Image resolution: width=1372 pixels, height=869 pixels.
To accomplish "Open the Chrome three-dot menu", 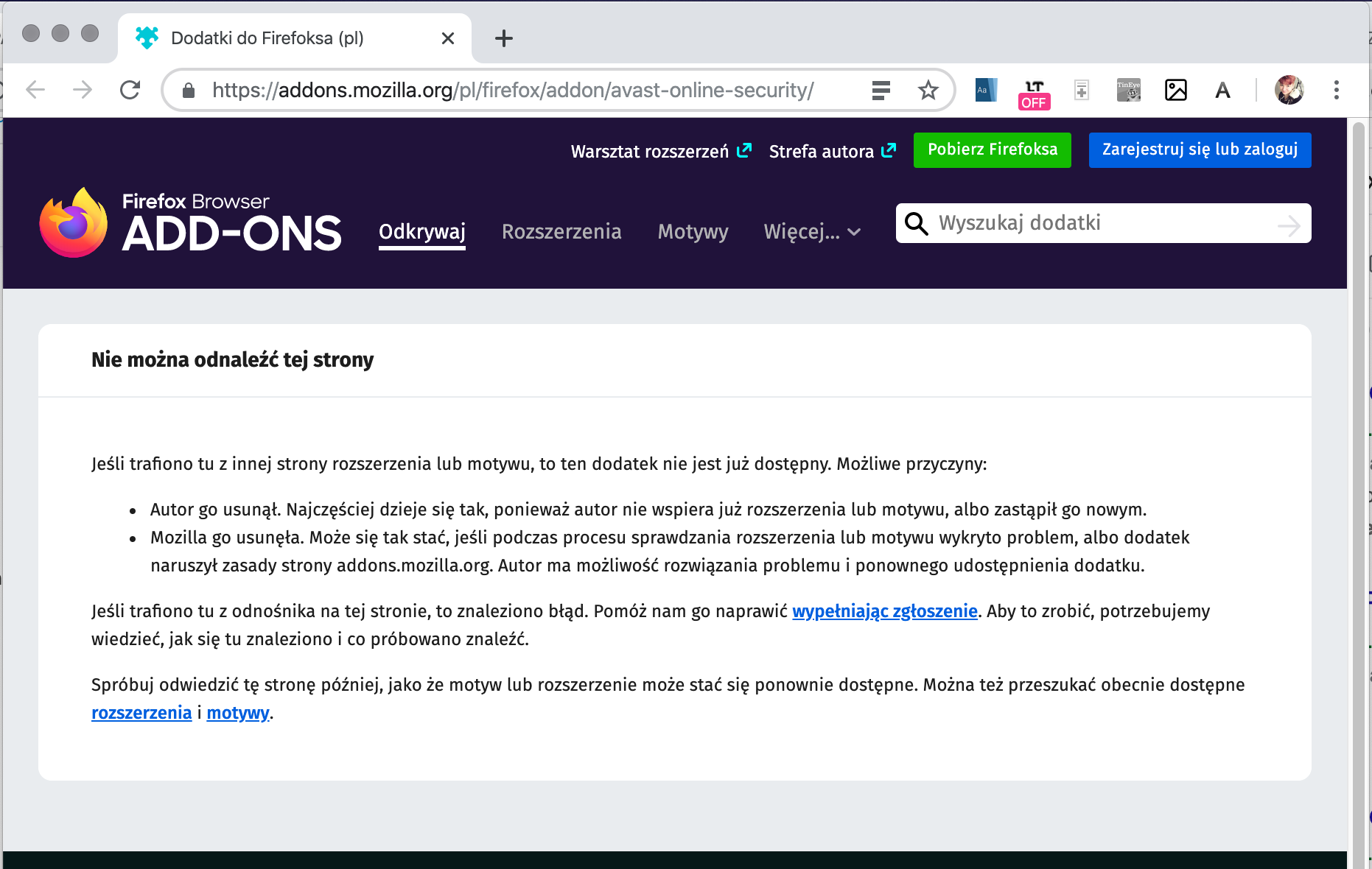I will [1337, 90].
